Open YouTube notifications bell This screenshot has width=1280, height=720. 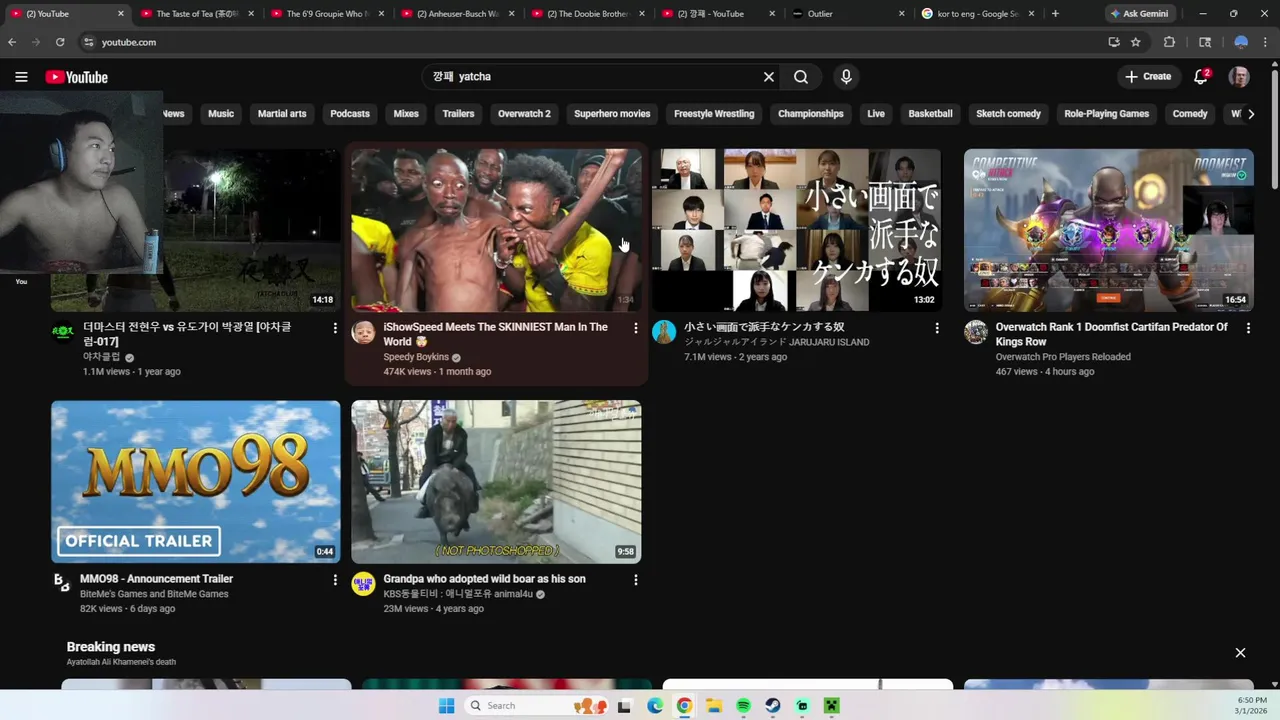pos(1202,77)
